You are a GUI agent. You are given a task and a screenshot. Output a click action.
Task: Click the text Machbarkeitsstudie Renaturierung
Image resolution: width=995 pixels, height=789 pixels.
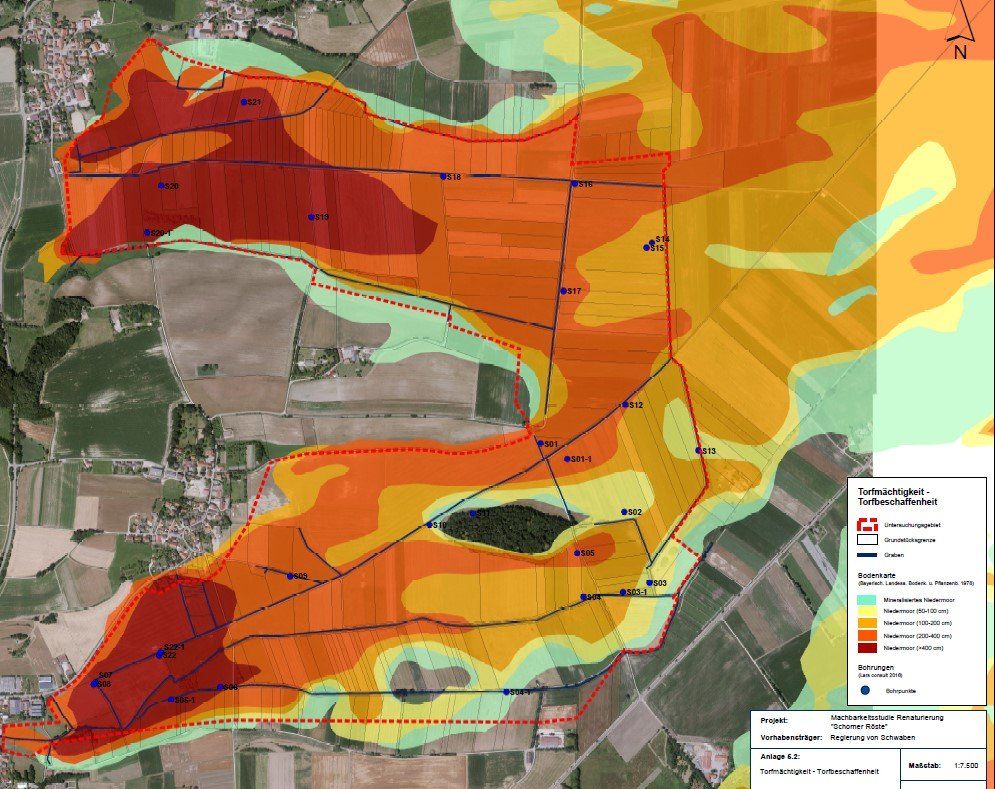[886, 718]
